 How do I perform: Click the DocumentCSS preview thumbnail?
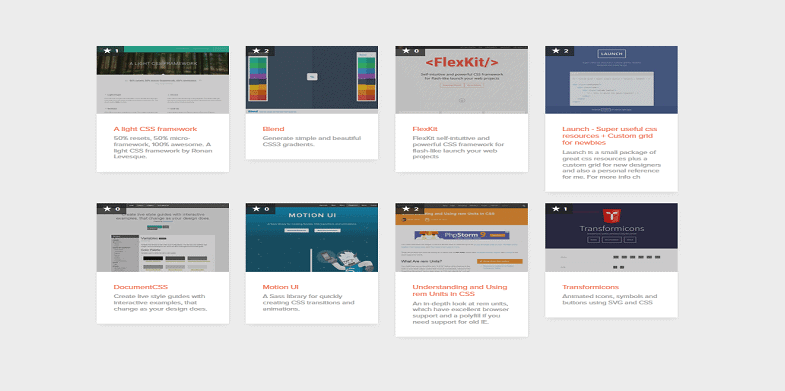[163, 238]
